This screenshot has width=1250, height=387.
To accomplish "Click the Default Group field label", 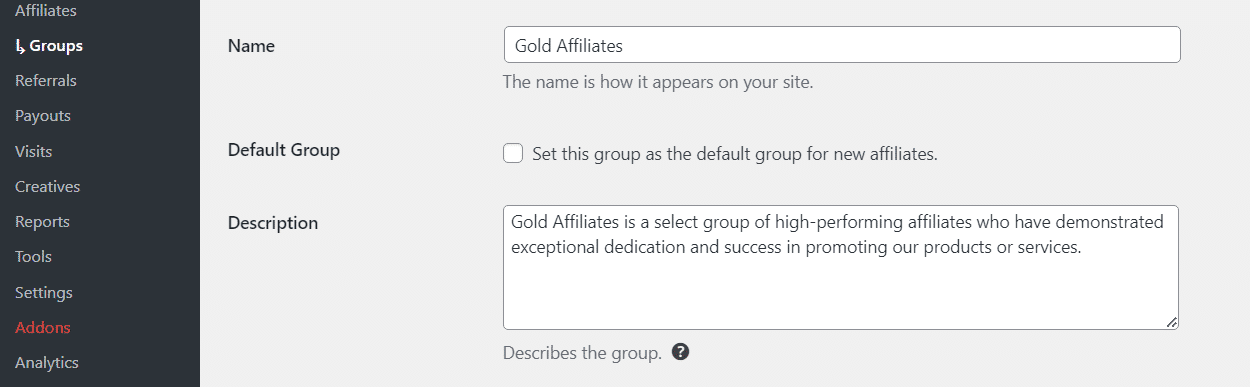I will 284,150.
